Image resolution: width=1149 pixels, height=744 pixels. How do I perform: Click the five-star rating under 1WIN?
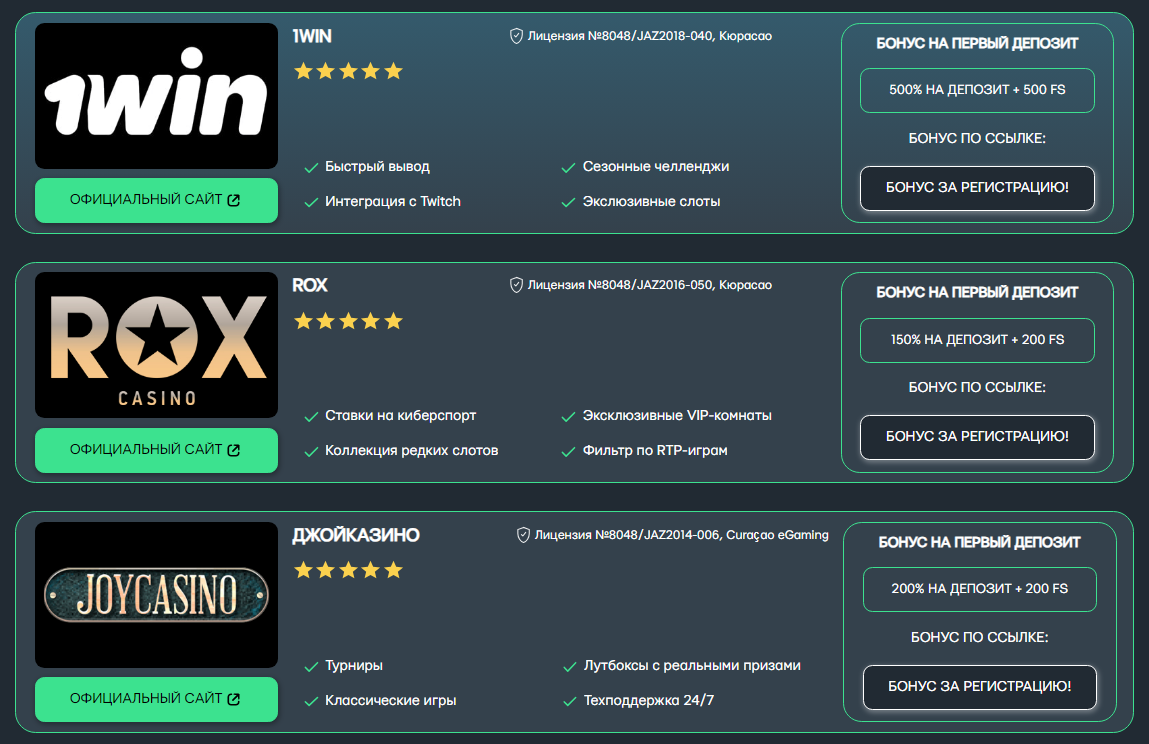pyautogui.click(x=348, y=71)
